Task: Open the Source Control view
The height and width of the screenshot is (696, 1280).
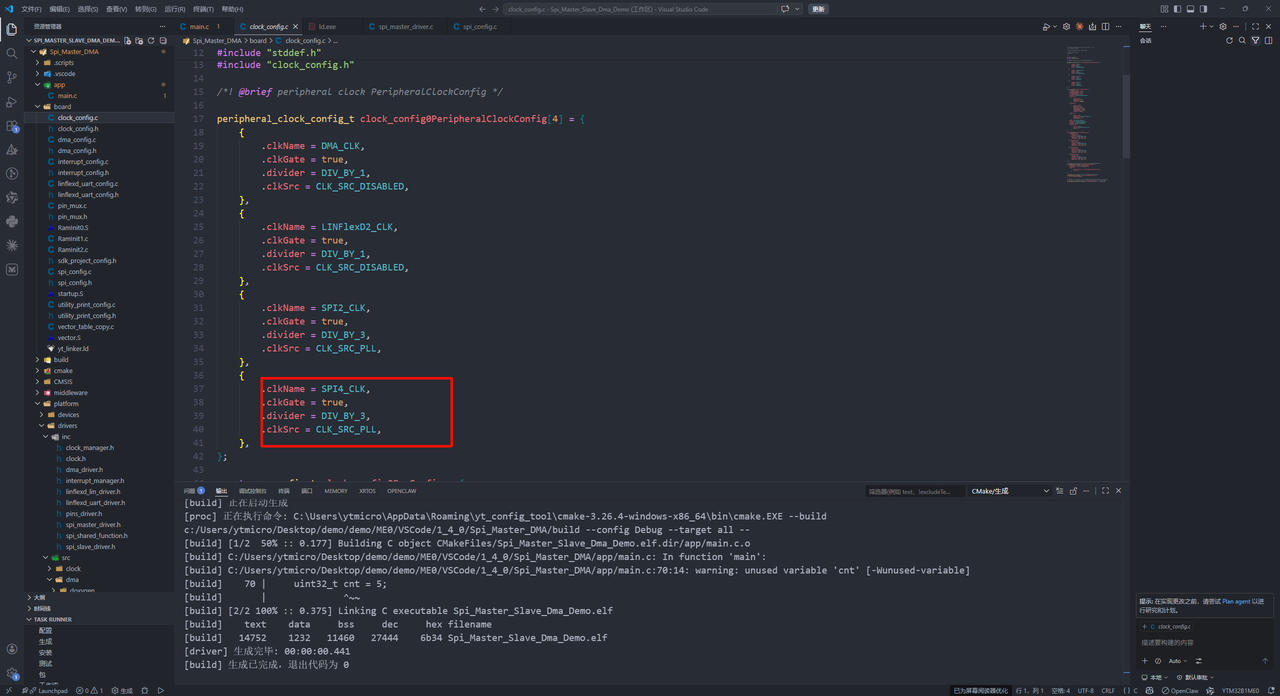Action: 12,78
